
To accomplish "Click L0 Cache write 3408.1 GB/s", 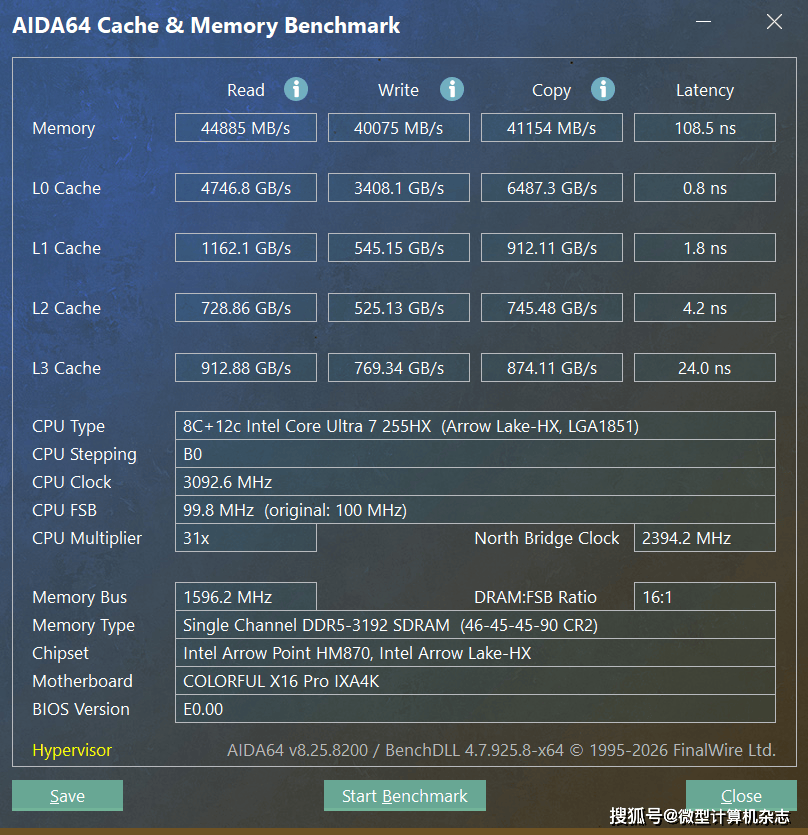I will (x=398, y=188).
